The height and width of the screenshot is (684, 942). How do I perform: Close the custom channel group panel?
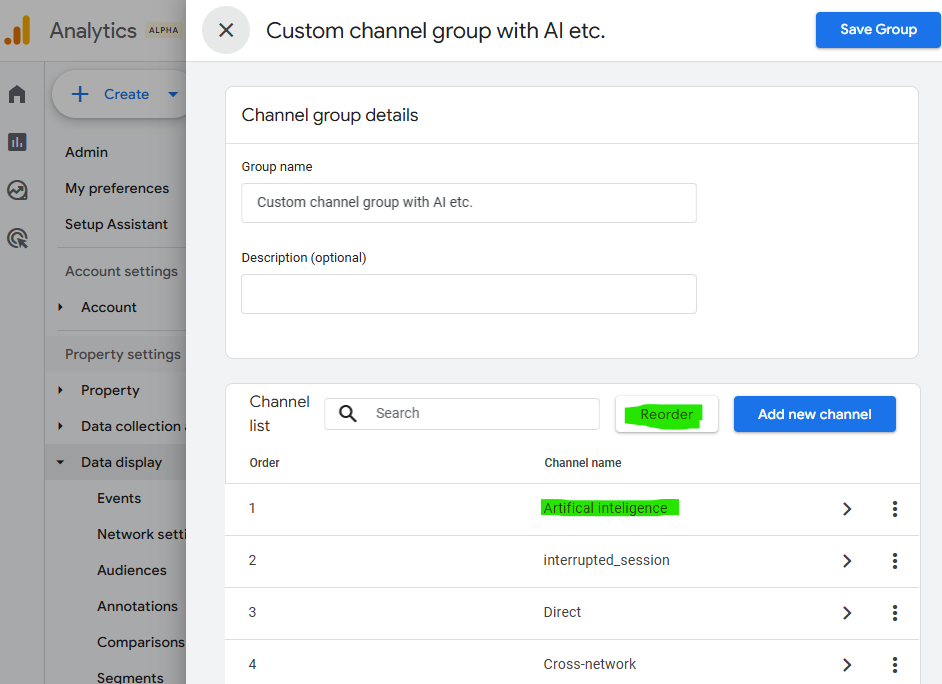(226, 30)
